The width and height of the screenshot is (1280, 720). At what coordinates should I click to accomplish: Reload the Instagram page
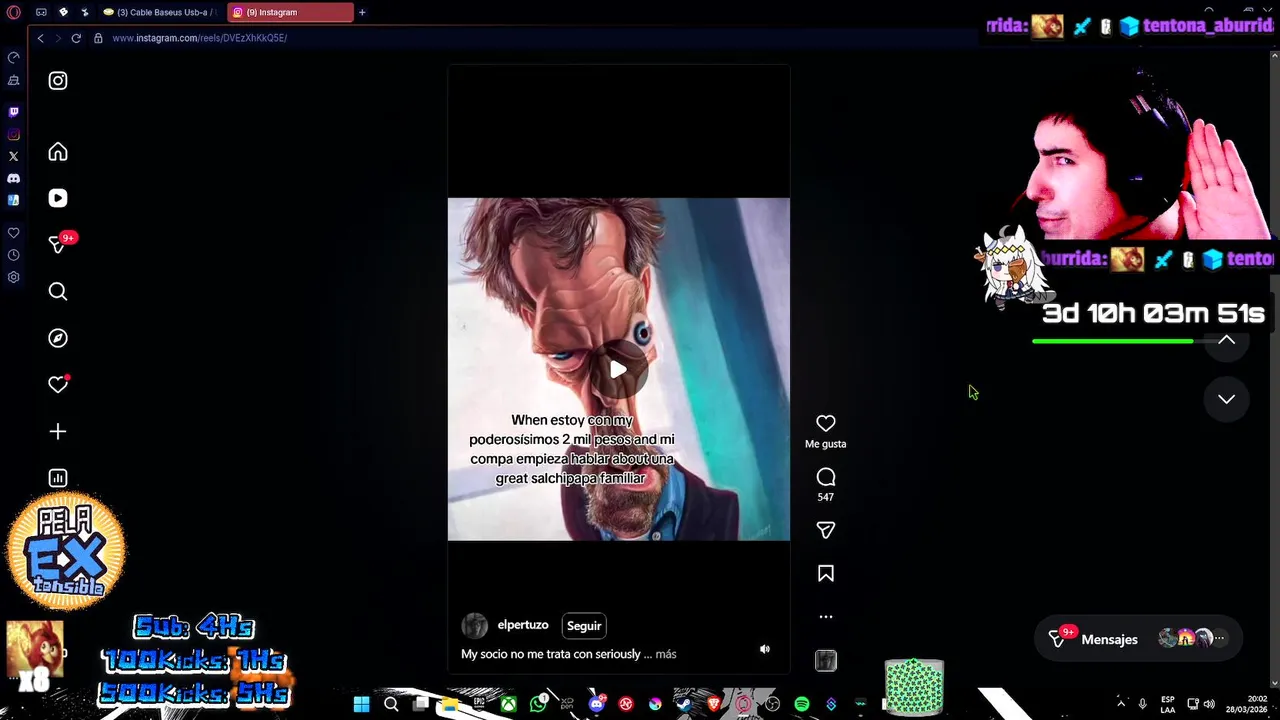(76, 38)
